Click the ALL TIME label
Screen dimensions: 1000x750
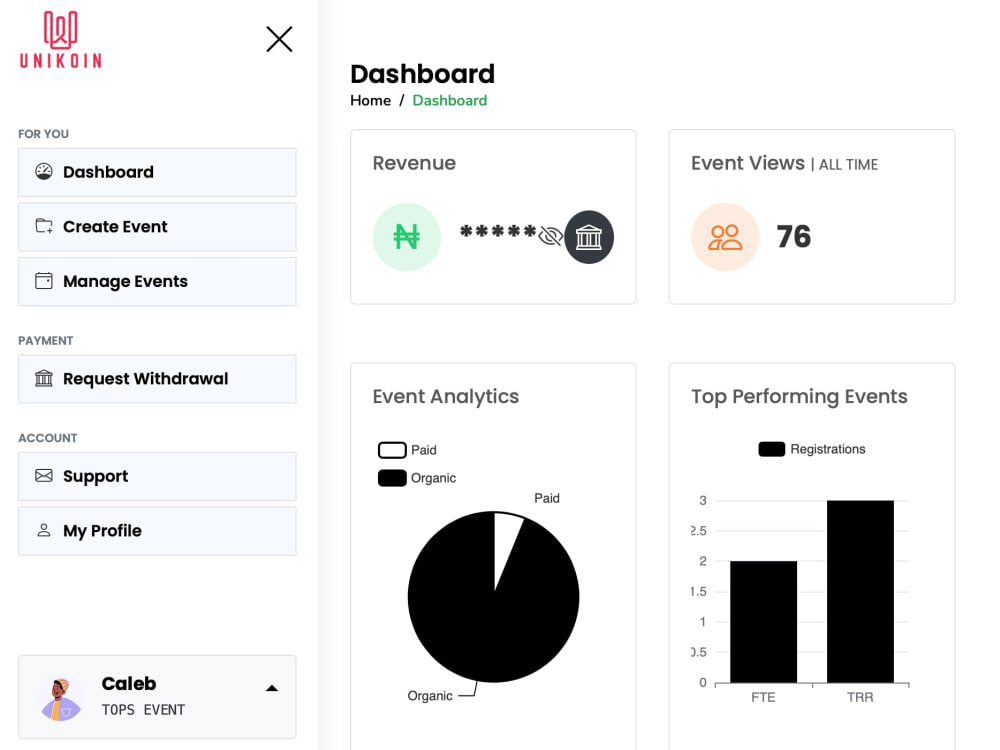point(848,165)
